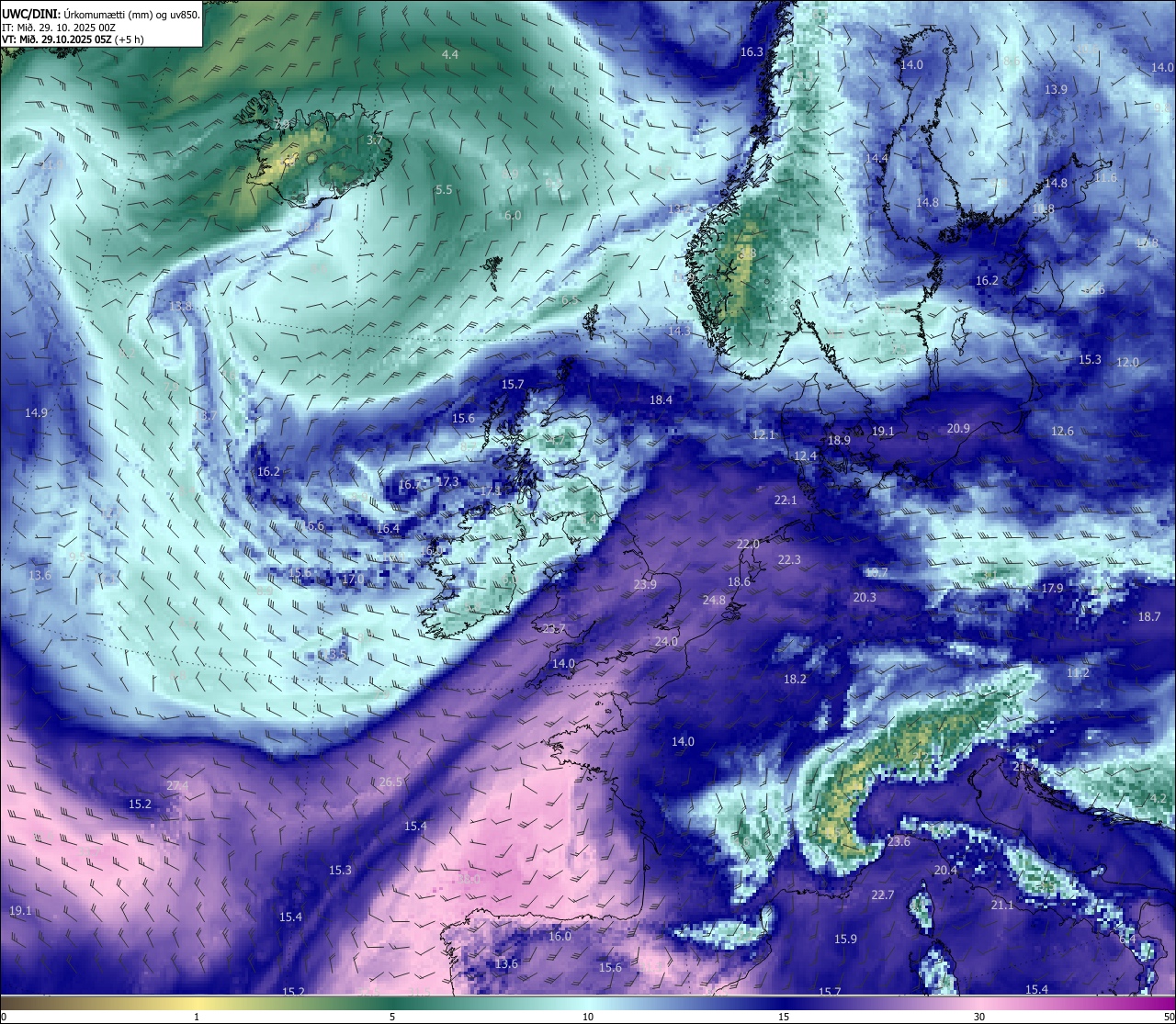
Task: Click the 12.4 value on the map
Action: [x=805, y=456]
